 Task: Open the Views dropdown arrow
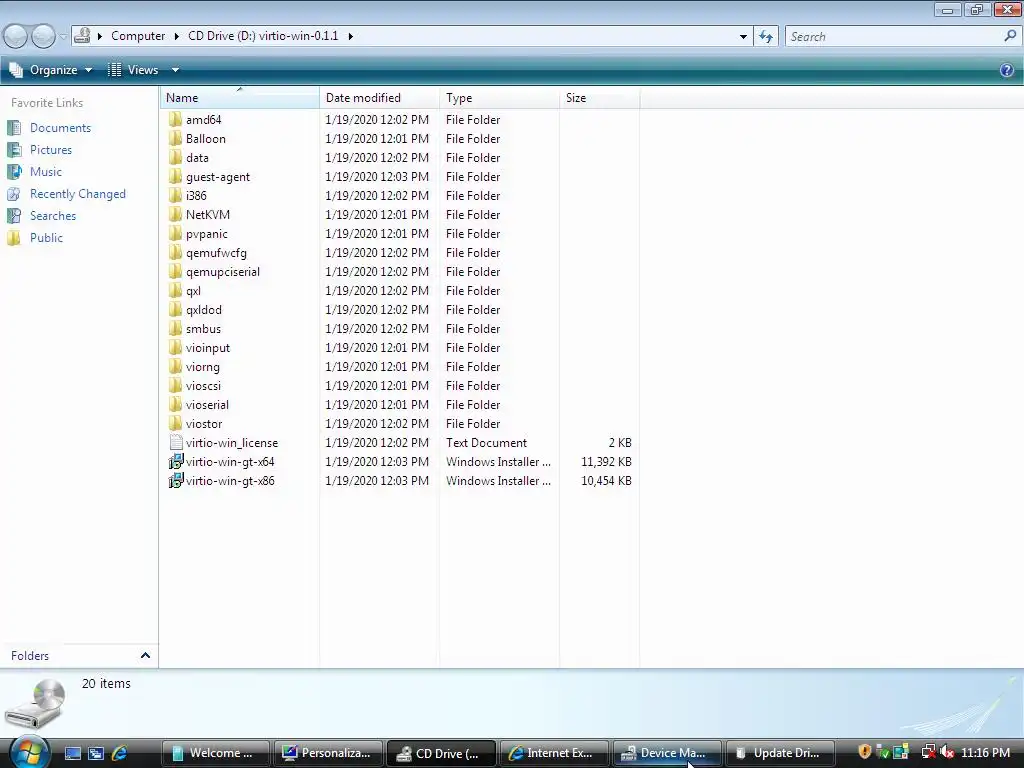[x=175, y=70]
